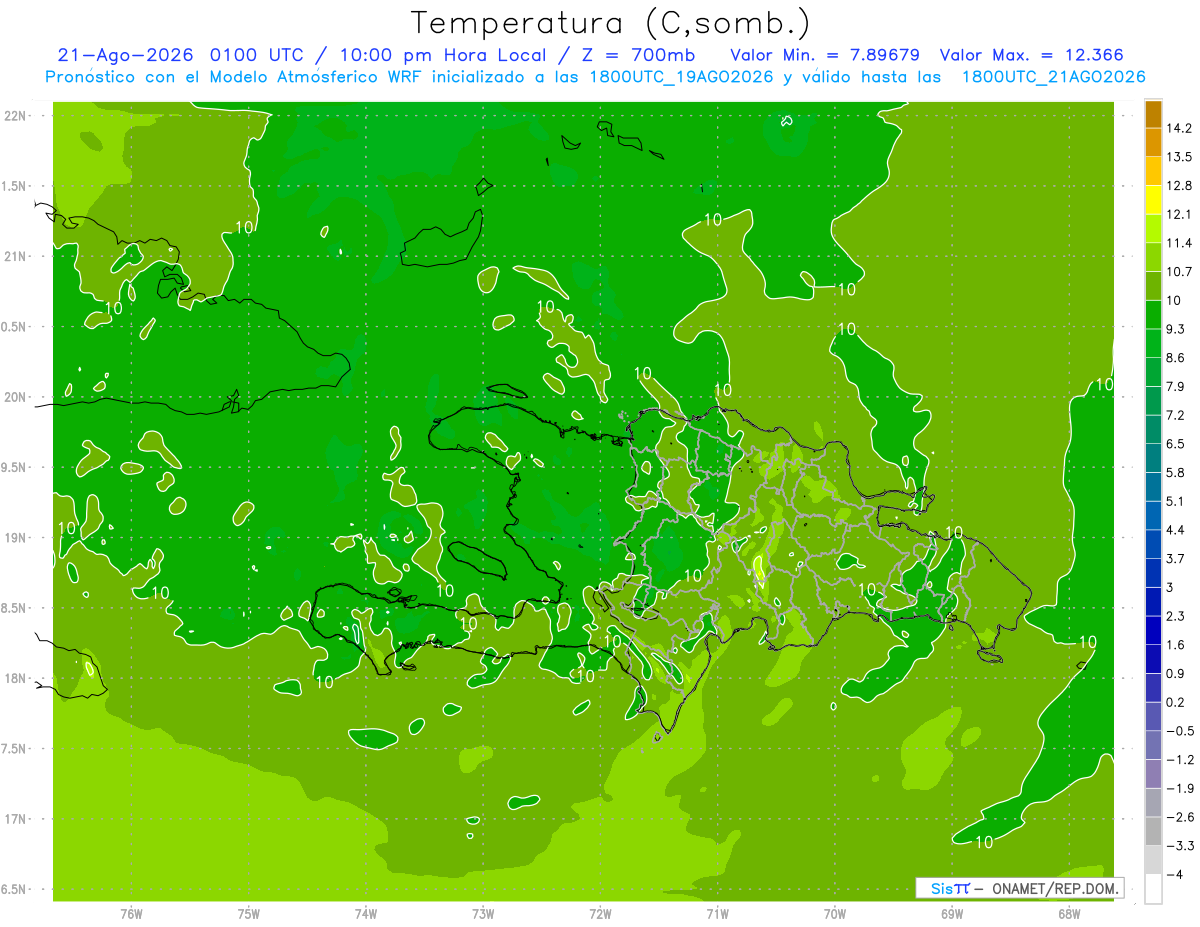Click the '72W' longitude label

coord(600,914)
